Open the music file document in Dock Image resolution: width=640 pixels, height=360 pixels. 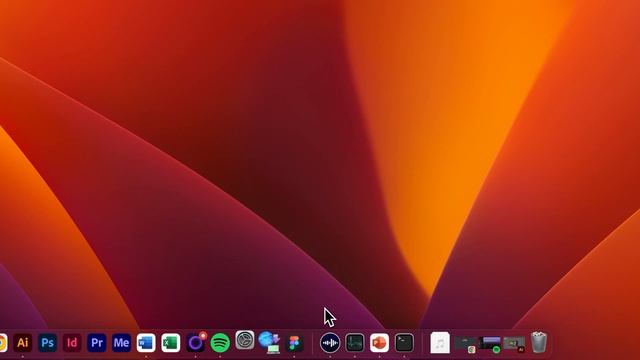(x=440, y=342)
